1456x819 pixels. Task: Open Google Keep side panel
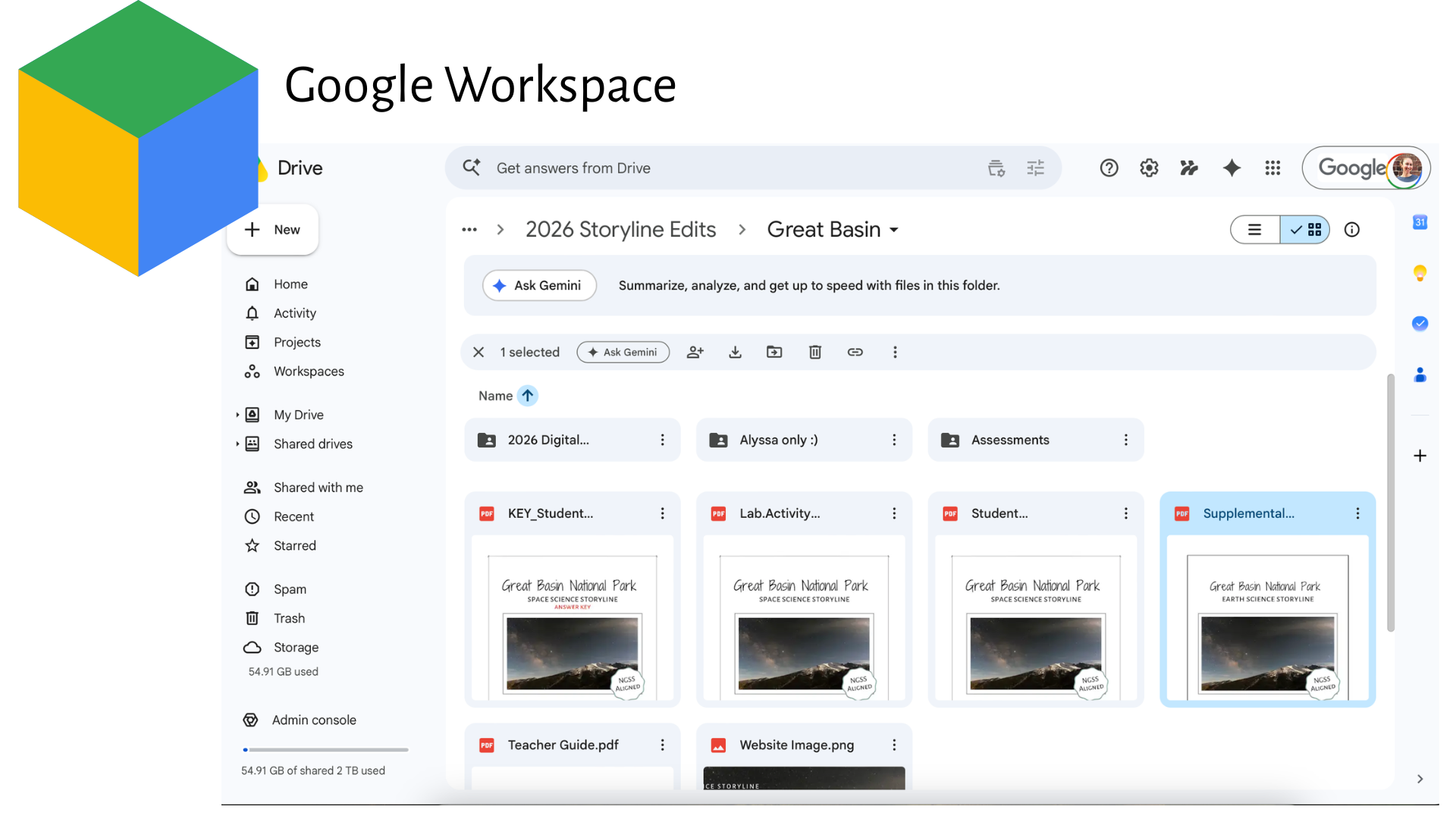coord(1420,273)
